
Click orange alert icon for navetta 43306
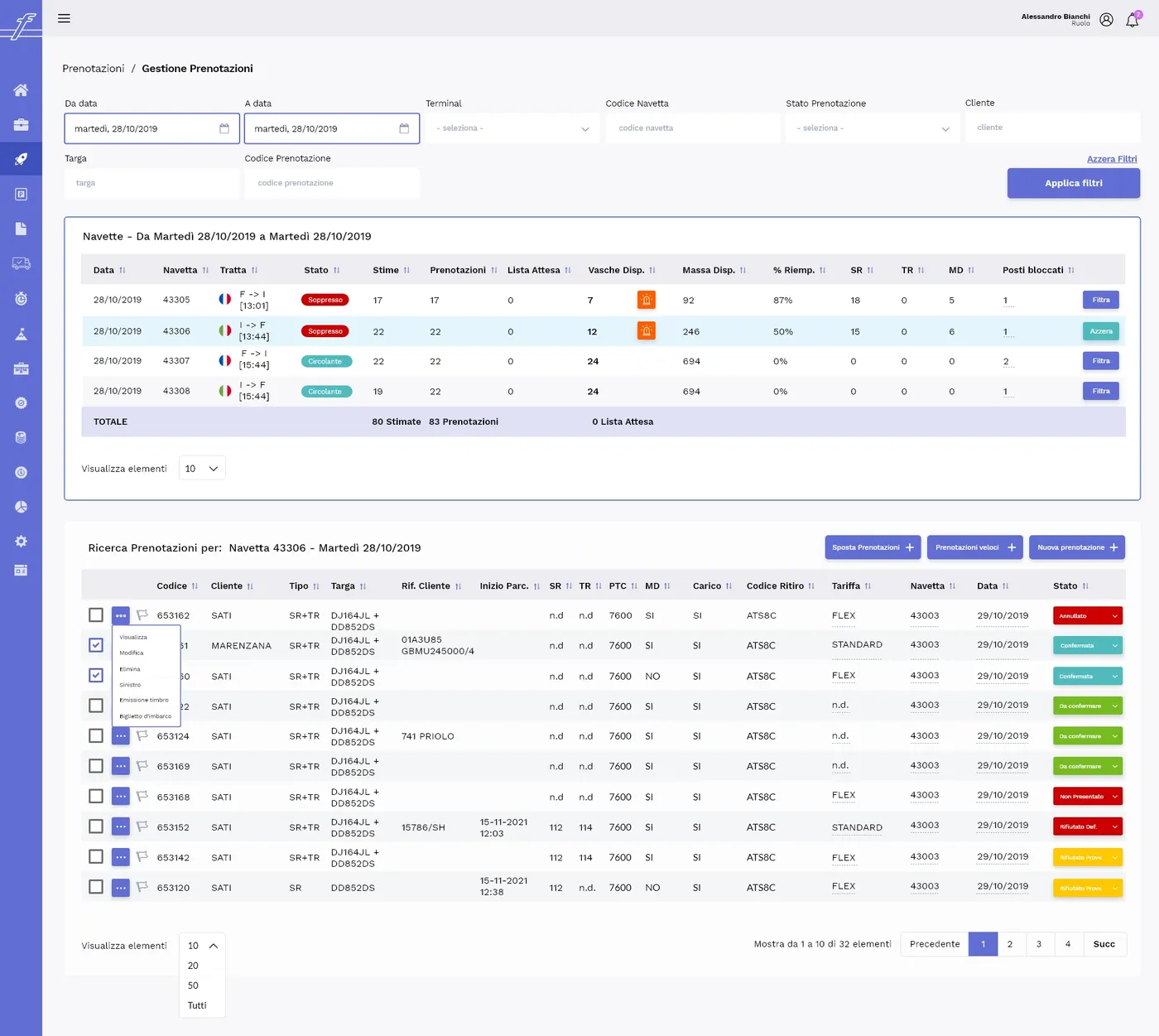[x=647, y=331]
